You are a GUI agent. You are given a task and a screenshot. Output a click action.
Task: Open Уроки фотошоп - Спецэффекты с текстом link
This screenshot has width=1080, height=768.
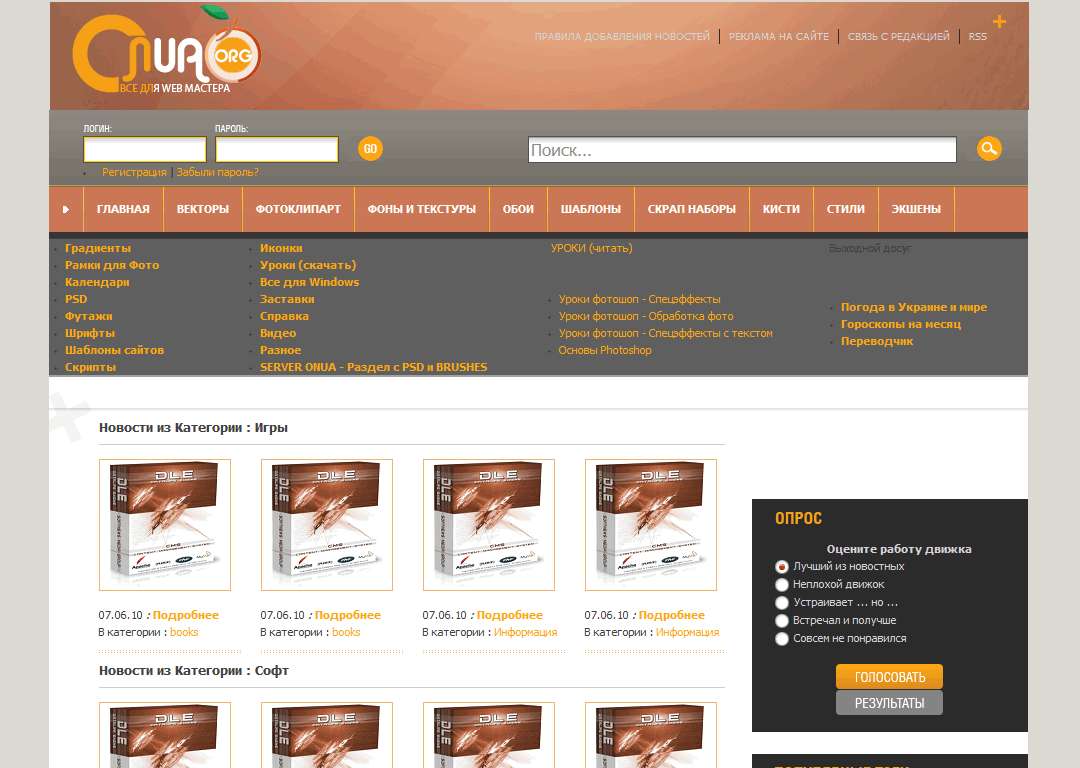click(665, 333)
